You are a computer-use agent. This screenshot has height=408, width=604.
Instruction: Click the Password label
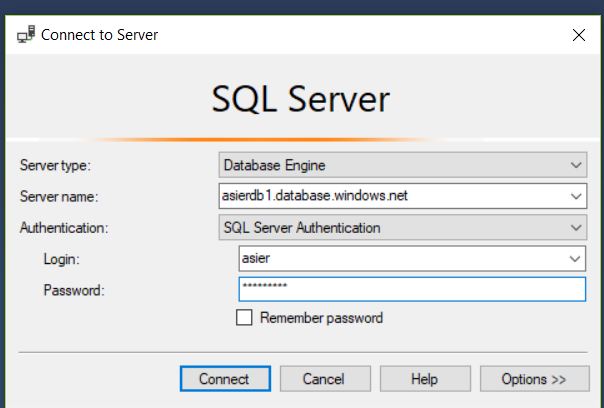click(74, 290)
